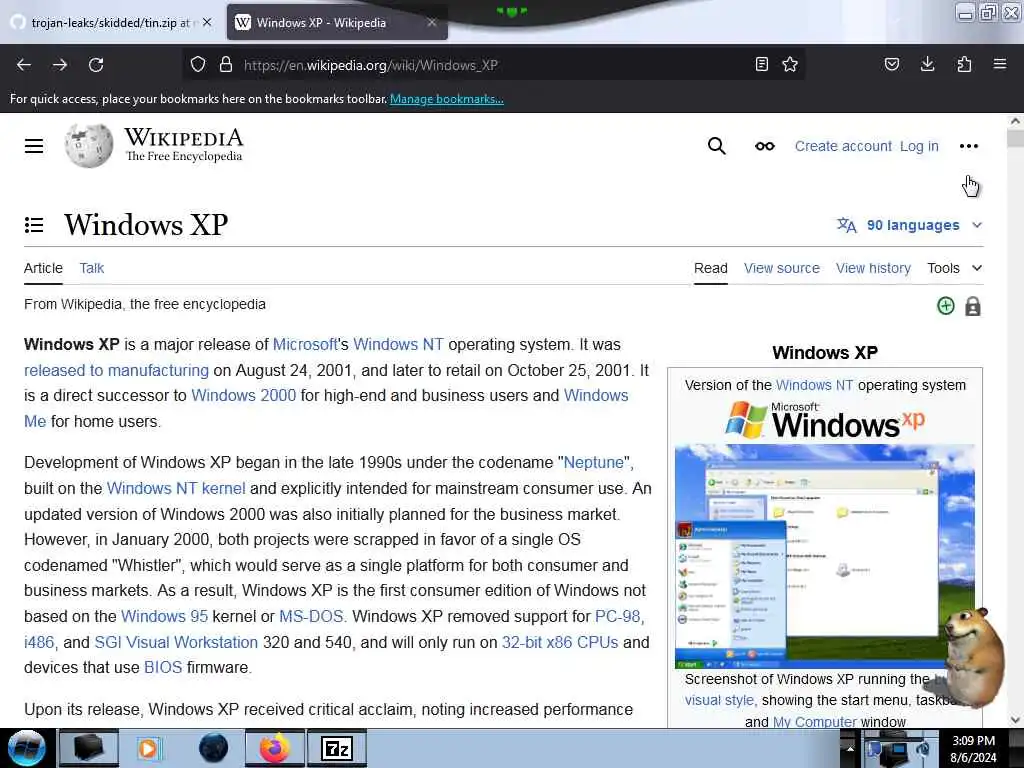Save page to Pocket
This screenshot has height=768, width=1024.
(892, 65)
